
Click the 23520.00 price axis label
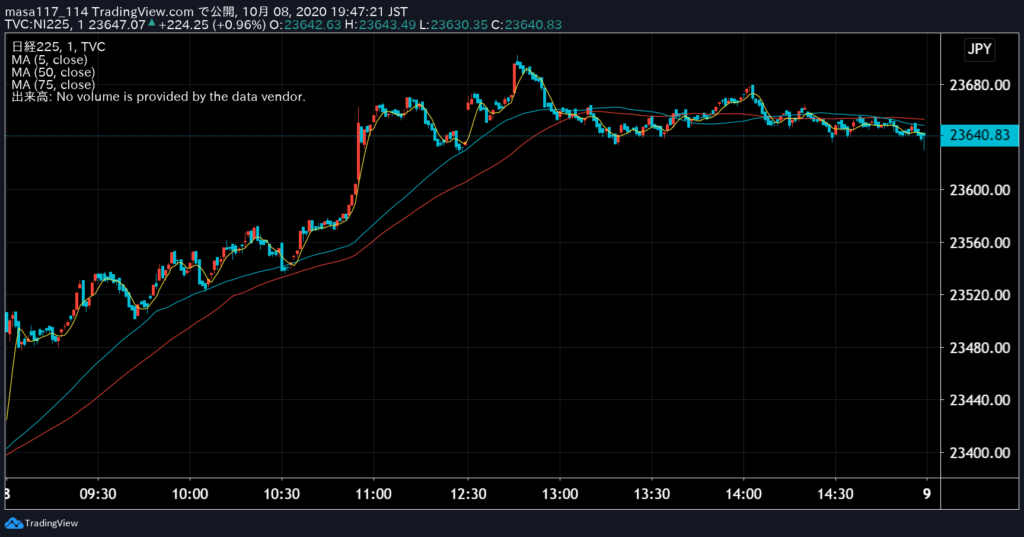(979, 295)
